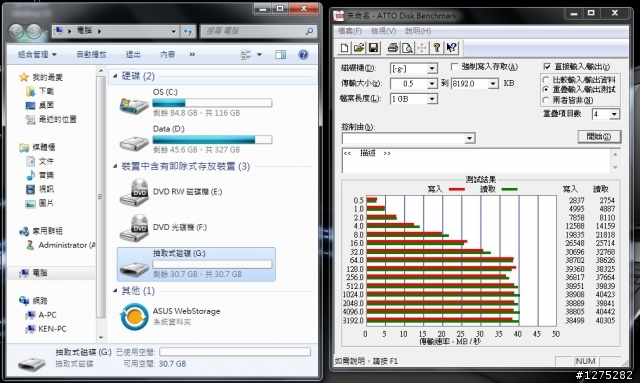This screenshot has height=383, width=640.
Task: Click the move crosshair icon in ATTO toolbar
Action: click(x=422, y=48)
